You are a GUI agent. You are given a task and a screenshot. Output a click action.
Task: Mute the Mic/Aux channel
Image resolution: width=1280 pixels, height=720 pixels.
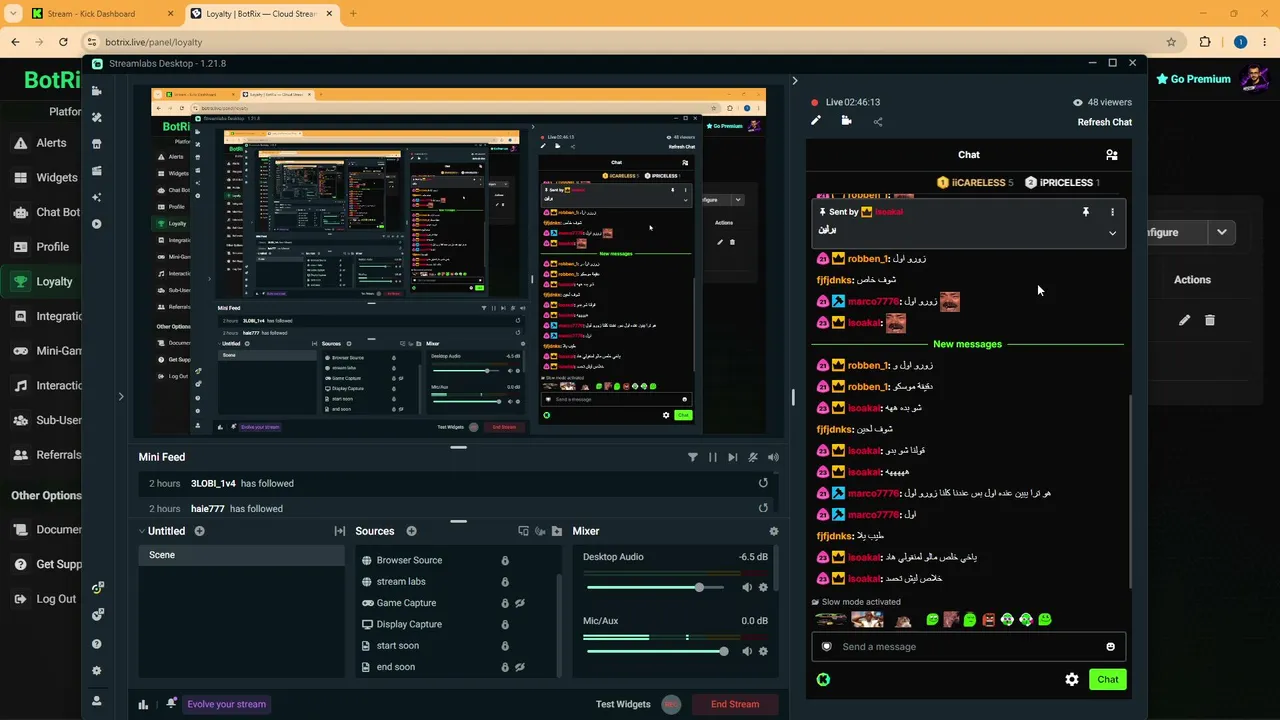pyautogui.click(x=747, y=651)
